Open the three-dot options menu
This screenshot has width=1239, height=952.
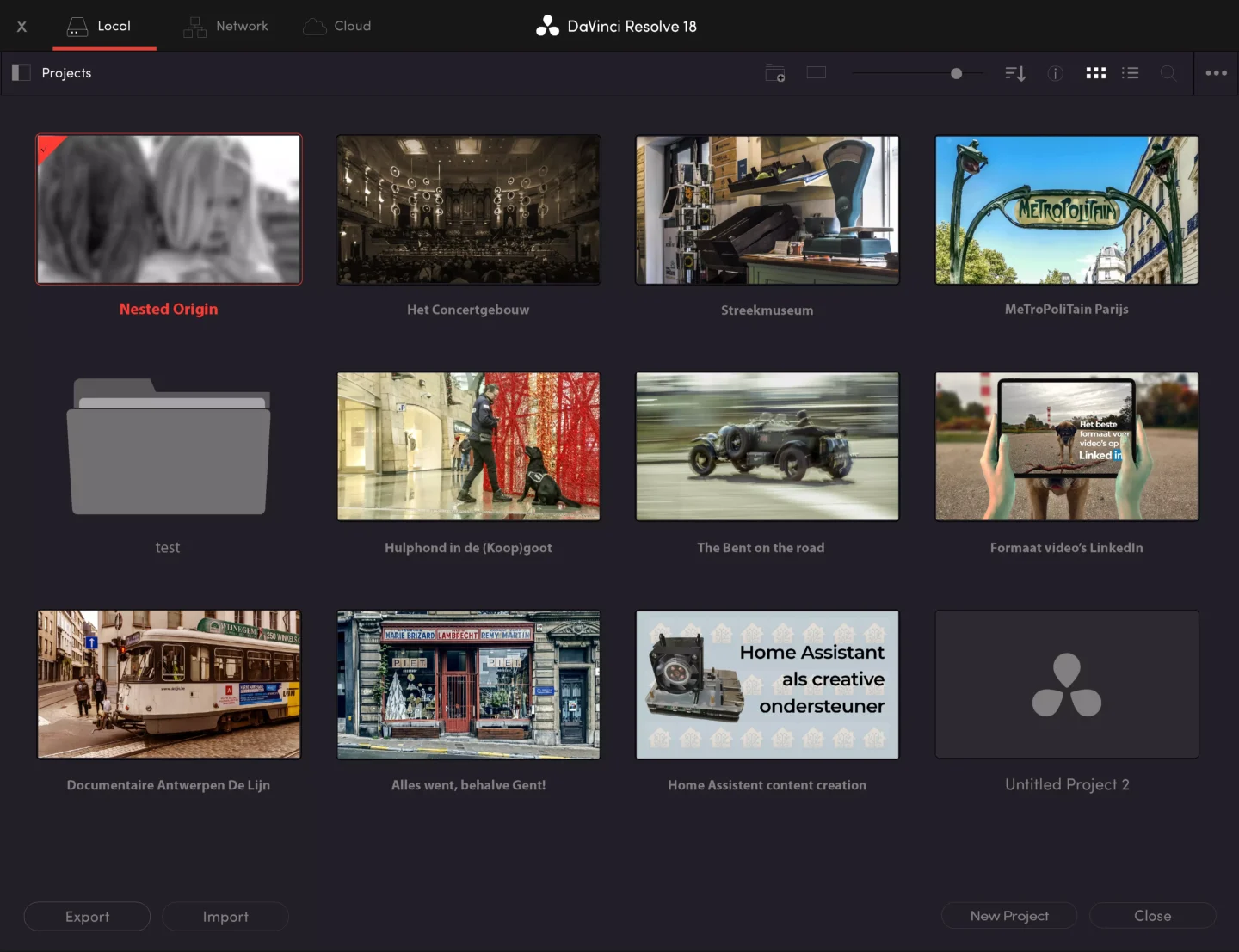point(1217,73)
